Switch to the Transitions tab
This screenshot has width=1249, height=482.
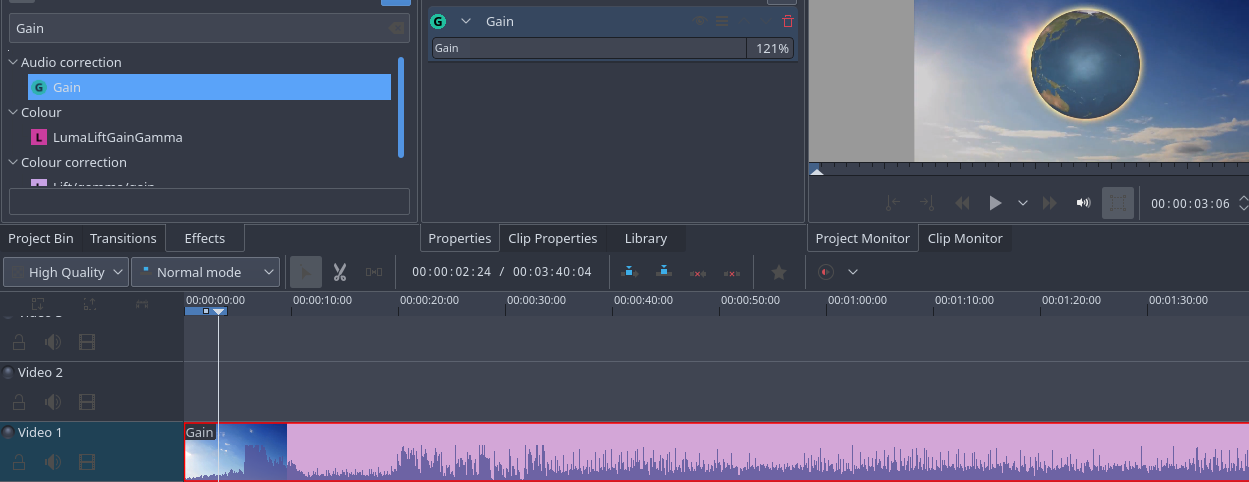coord(123,238)
